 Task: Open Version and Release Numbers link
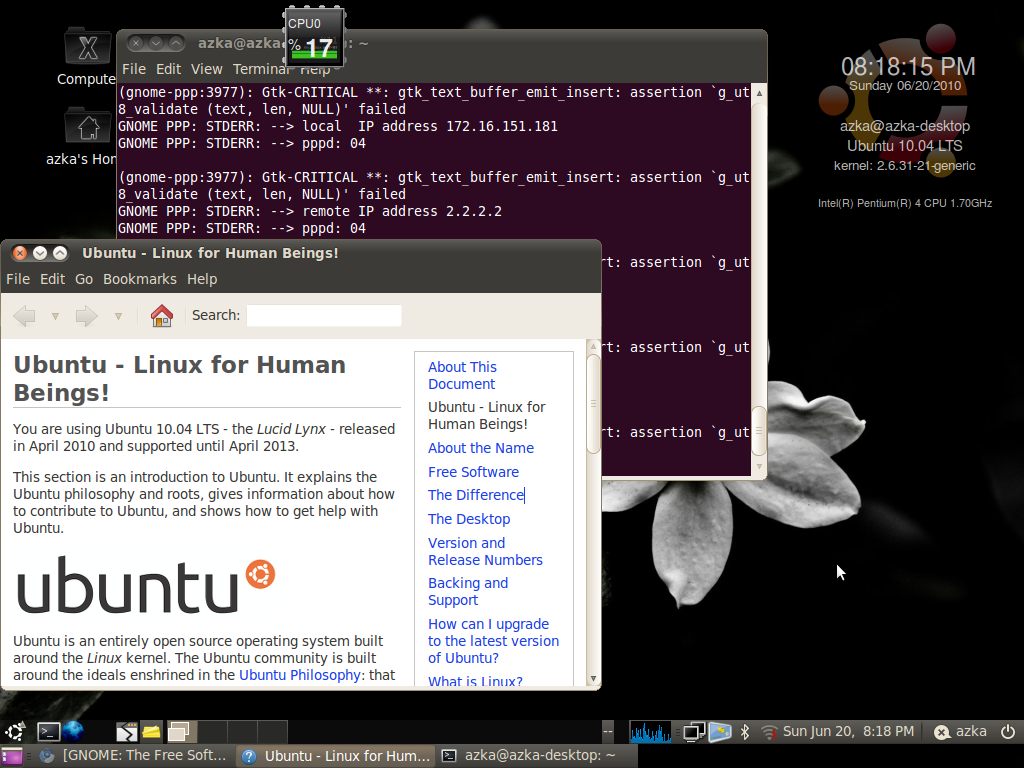tap(485, 551)
